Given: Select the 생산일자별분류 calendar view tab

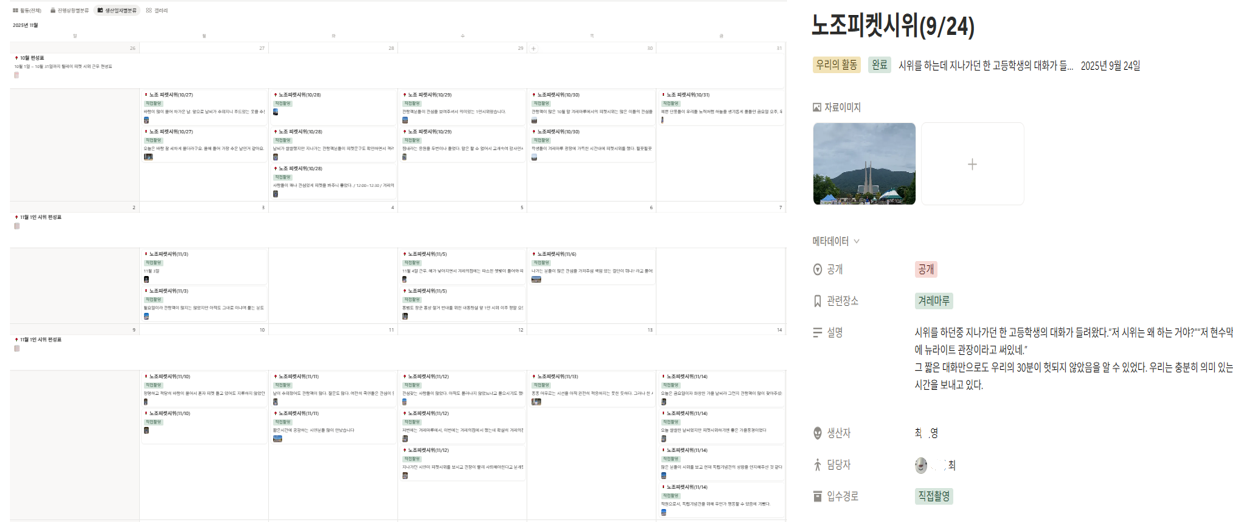Looking at the screenshot, I should point(117,10).
